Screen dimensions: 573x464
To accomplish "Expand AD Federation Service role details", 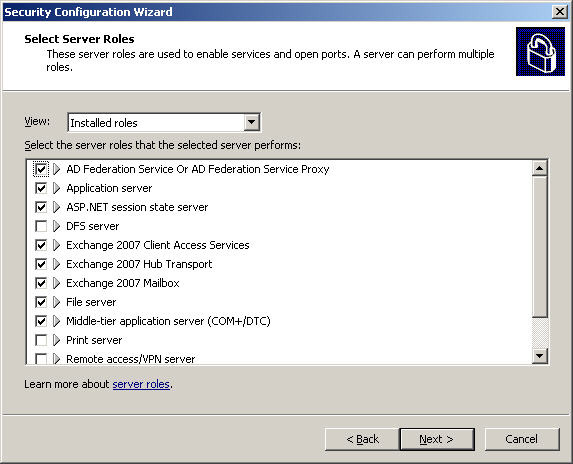I will point(56,169).
